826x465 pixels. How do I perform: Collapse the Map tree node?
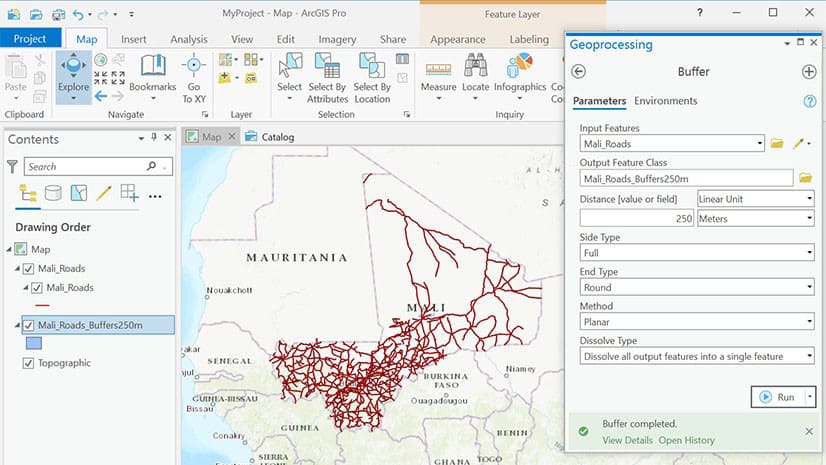tap(9, 250)
